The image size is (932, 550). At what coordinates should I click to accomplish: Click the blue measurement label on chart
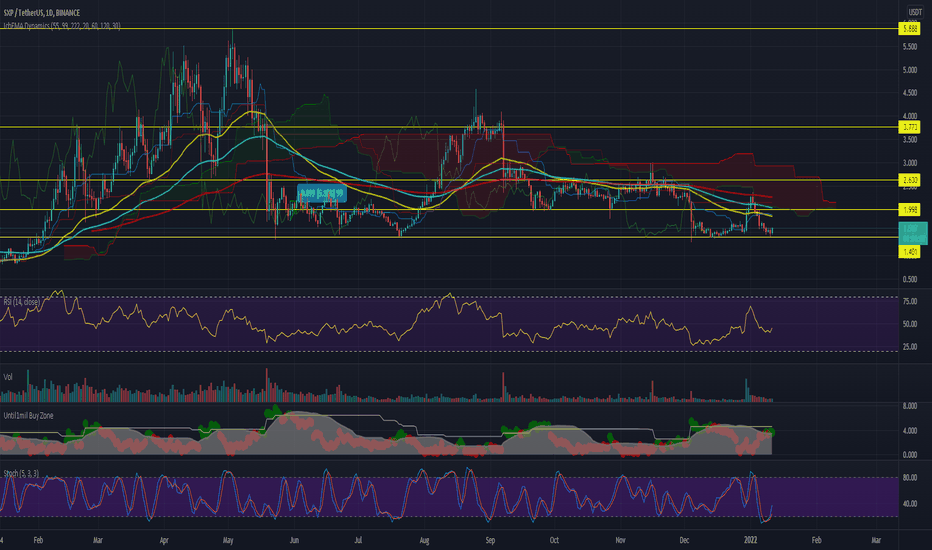(322, 193)
